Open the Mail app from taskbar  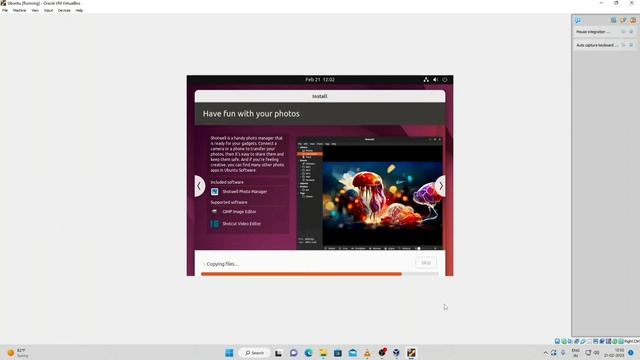(x=353, y=353)
